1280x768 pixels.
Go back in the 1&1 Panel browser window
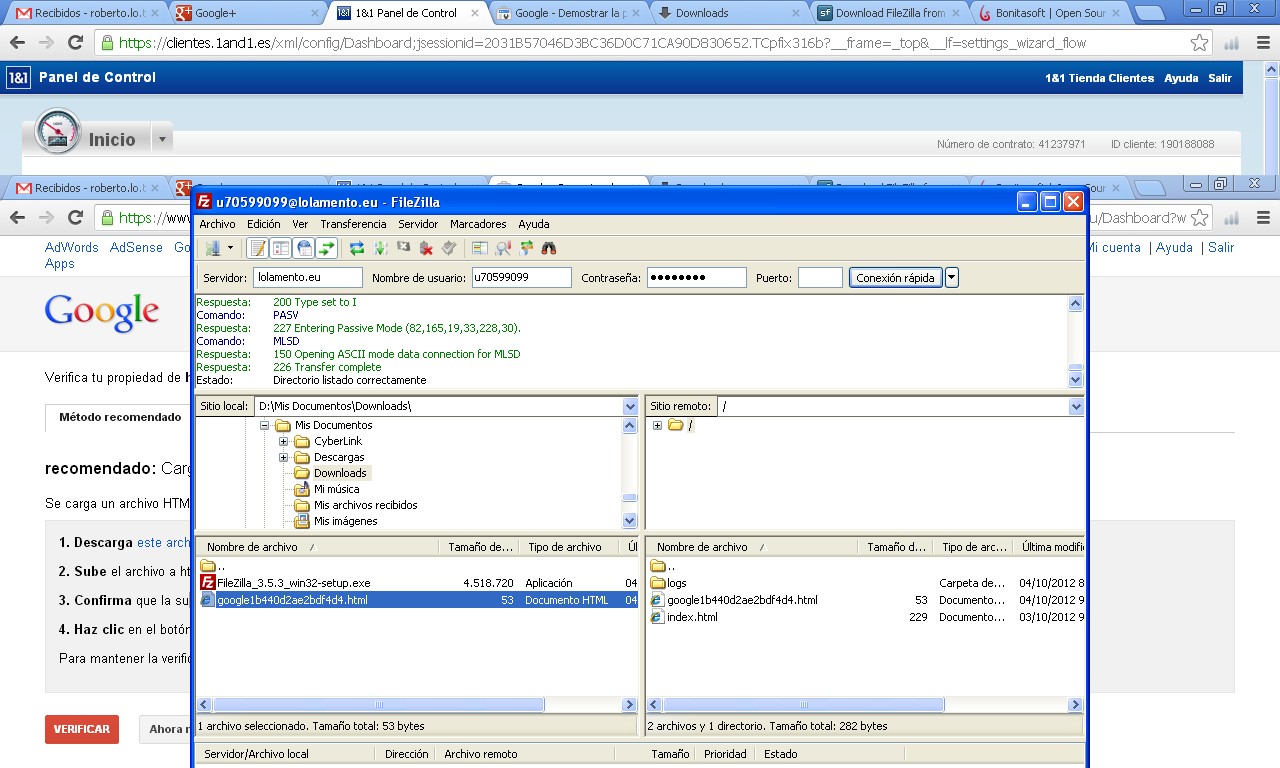pos(17,43)
